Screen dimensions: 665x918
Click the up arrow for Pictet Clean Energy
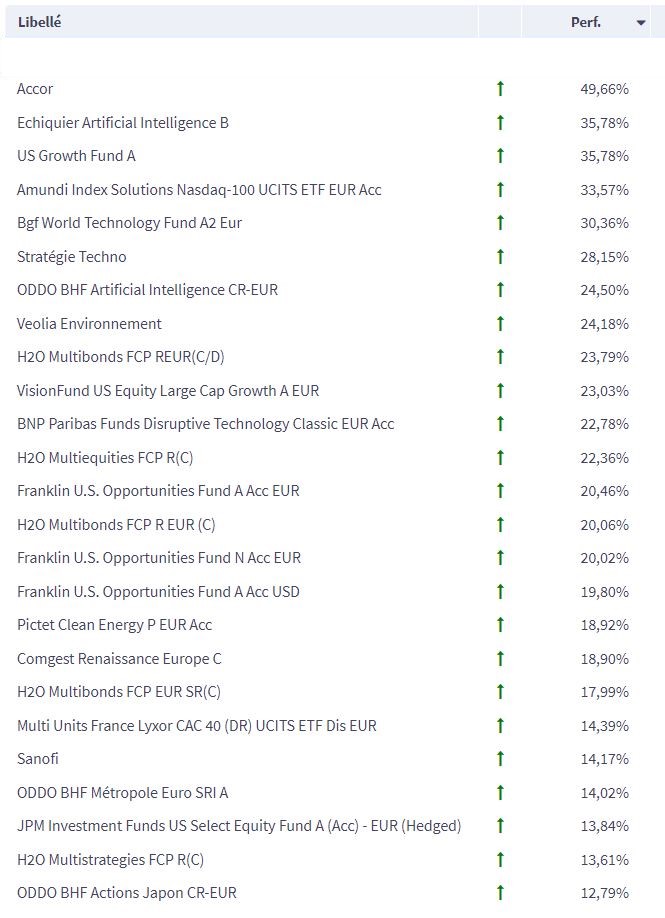500,625
